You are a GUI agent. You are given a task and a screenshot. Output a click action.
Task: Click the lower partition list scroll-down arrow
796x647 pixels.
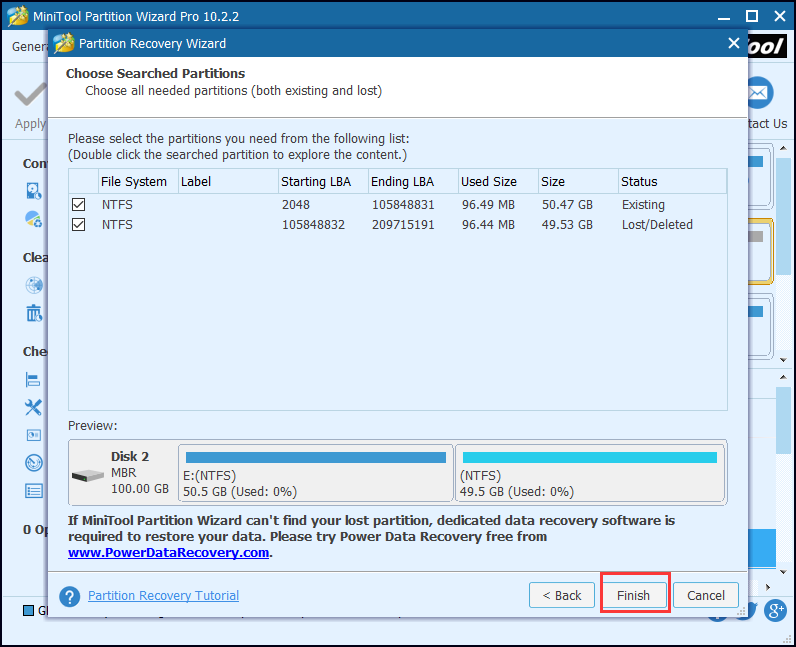coord(783,572)
